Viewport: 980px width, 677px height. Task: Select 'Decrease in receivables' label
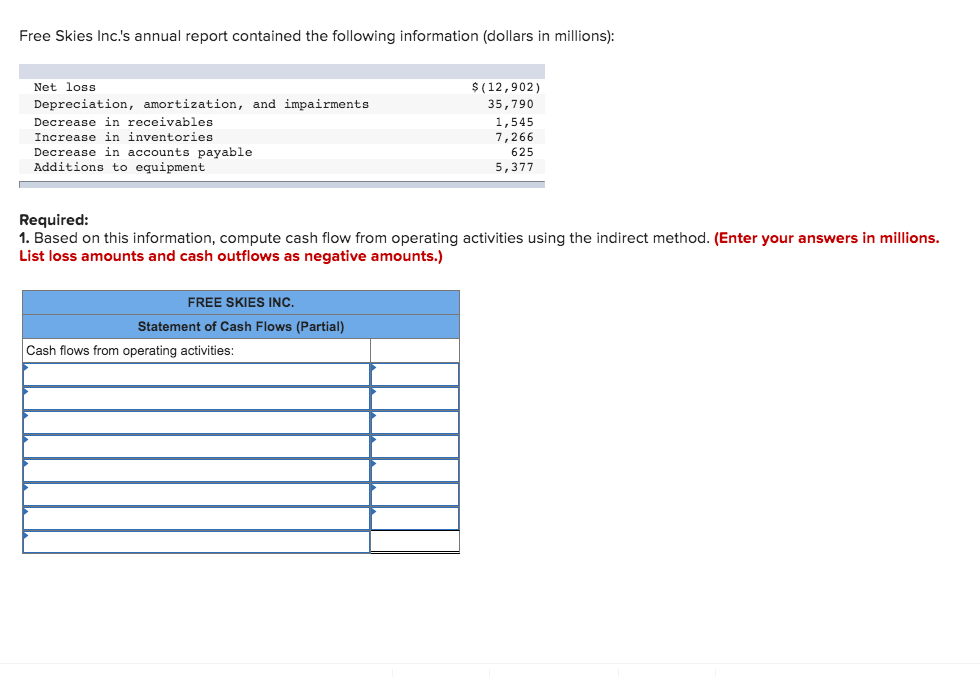[x=123, y=122]
